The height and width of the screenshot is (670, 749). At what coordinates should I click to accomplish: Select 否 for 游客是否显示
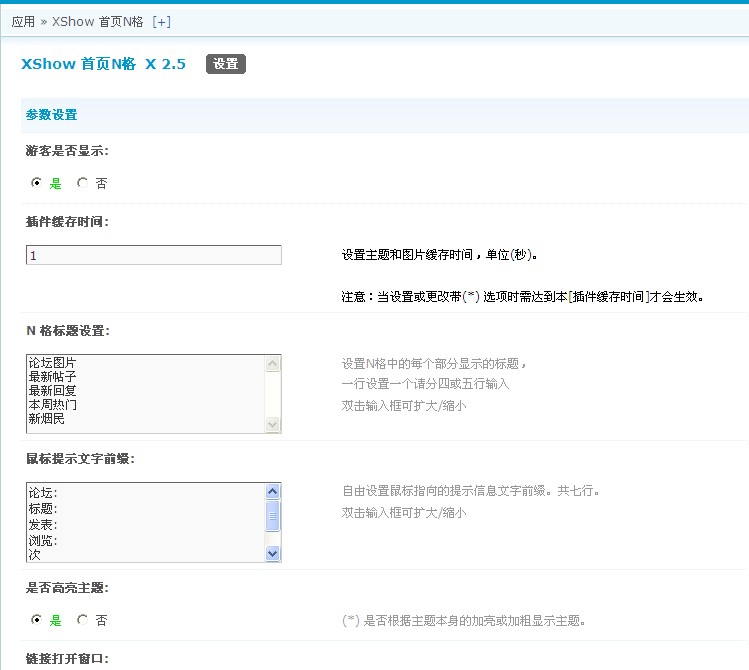click(x=83, y=183)
